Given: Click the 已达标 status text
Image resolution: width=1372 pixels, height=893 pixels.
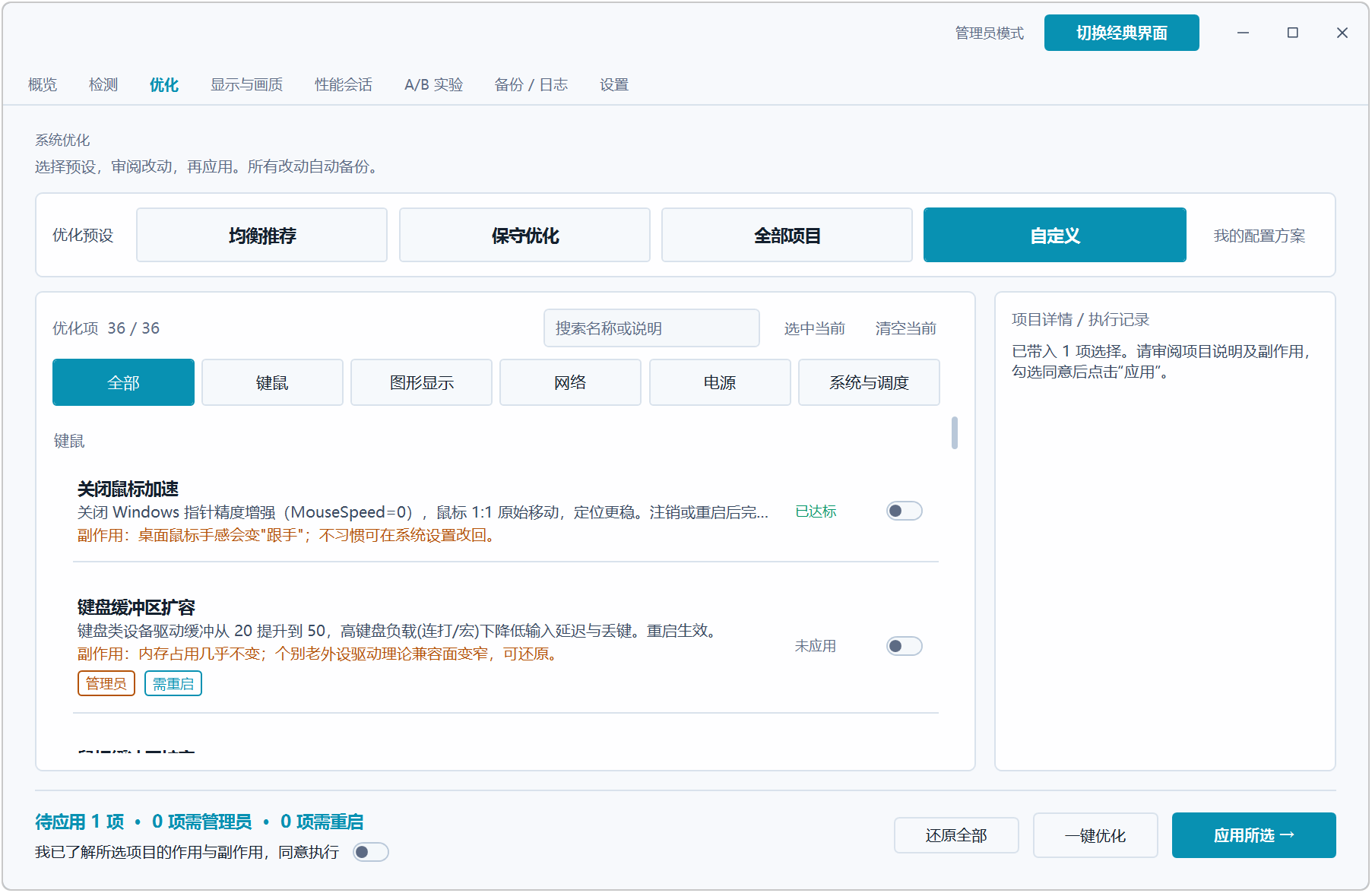Looking at the screenshot, I should coord(816,511).
